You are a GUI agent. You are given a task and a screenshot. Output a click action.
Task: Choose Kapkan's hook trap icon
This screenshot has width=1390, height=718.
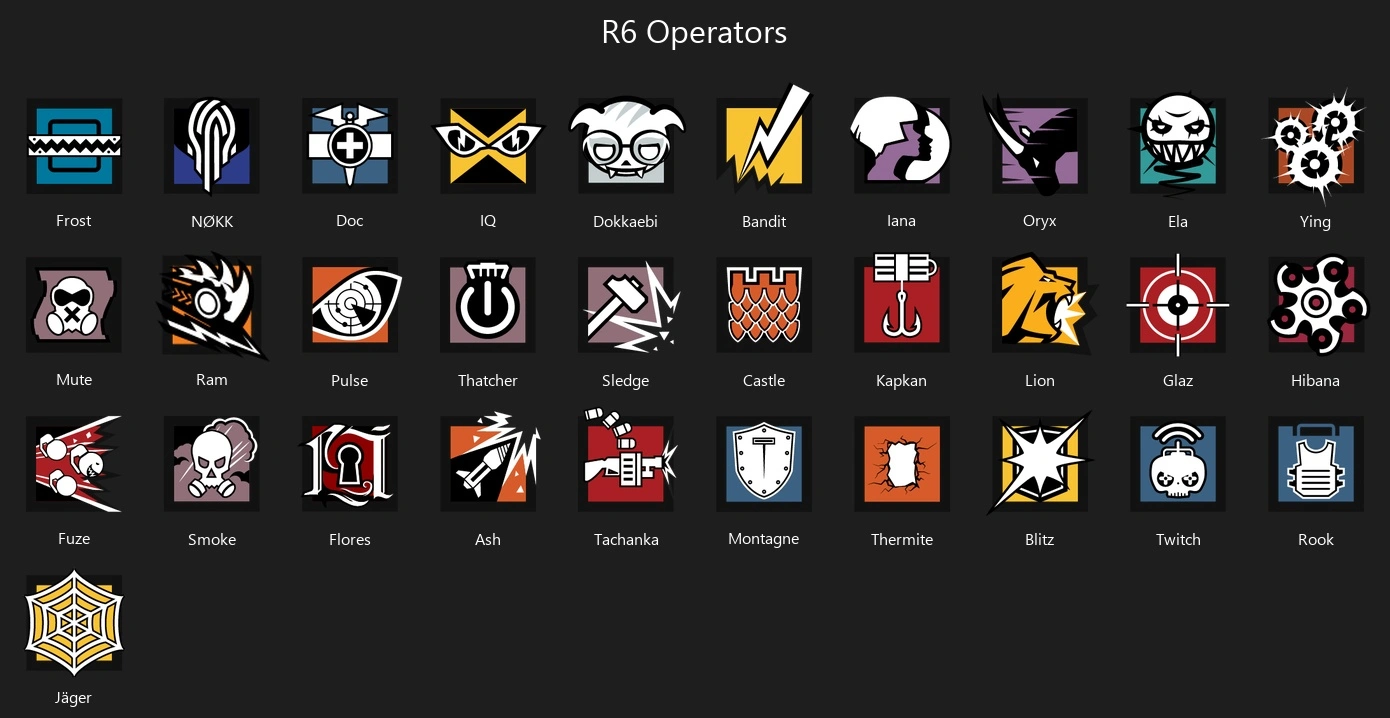pyautogui.click(x=902, y=302)
